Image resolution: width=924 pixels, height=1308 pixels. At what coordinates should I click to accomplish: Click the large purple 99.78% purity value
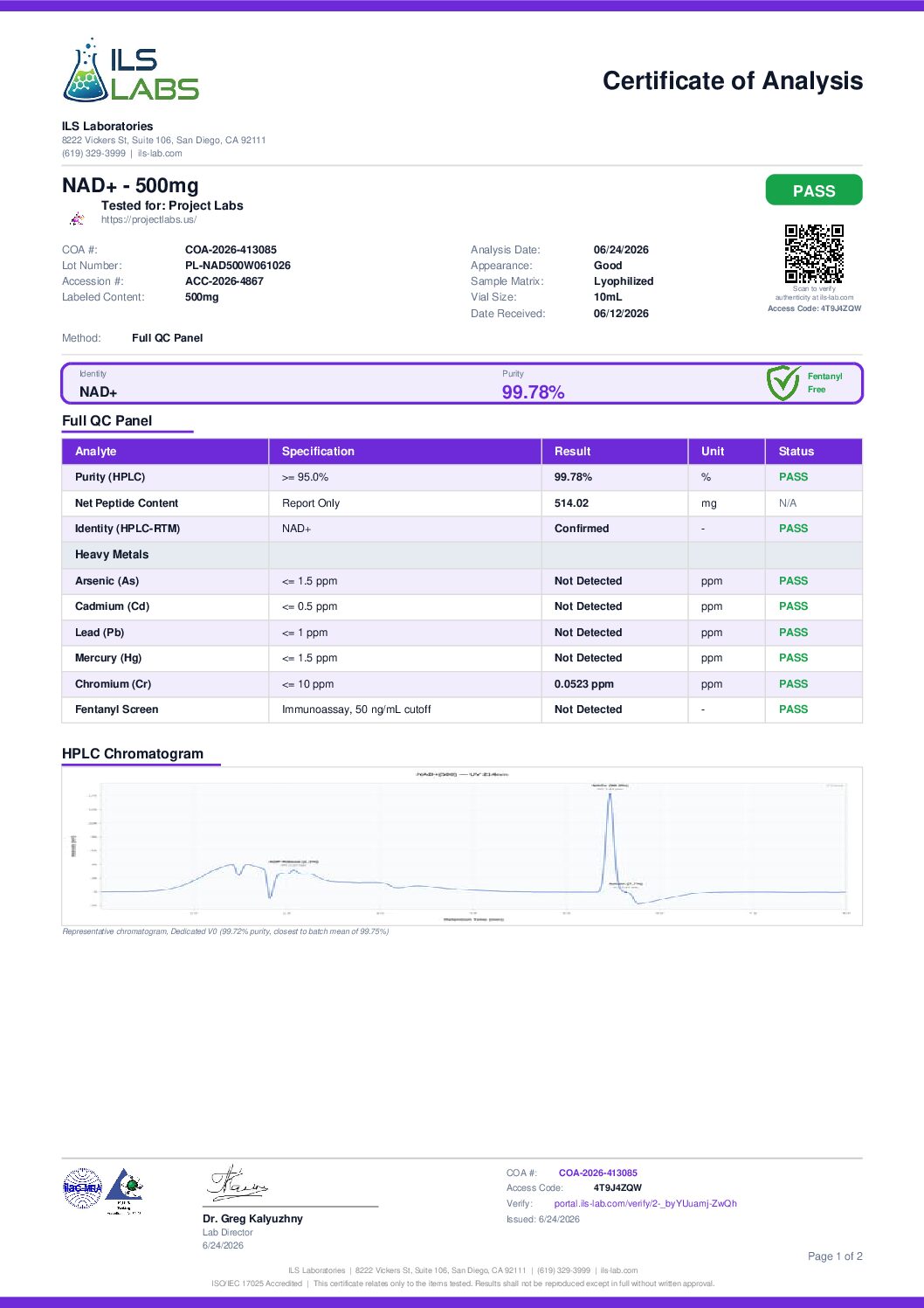pyautogui.click(x=533, y=392)
